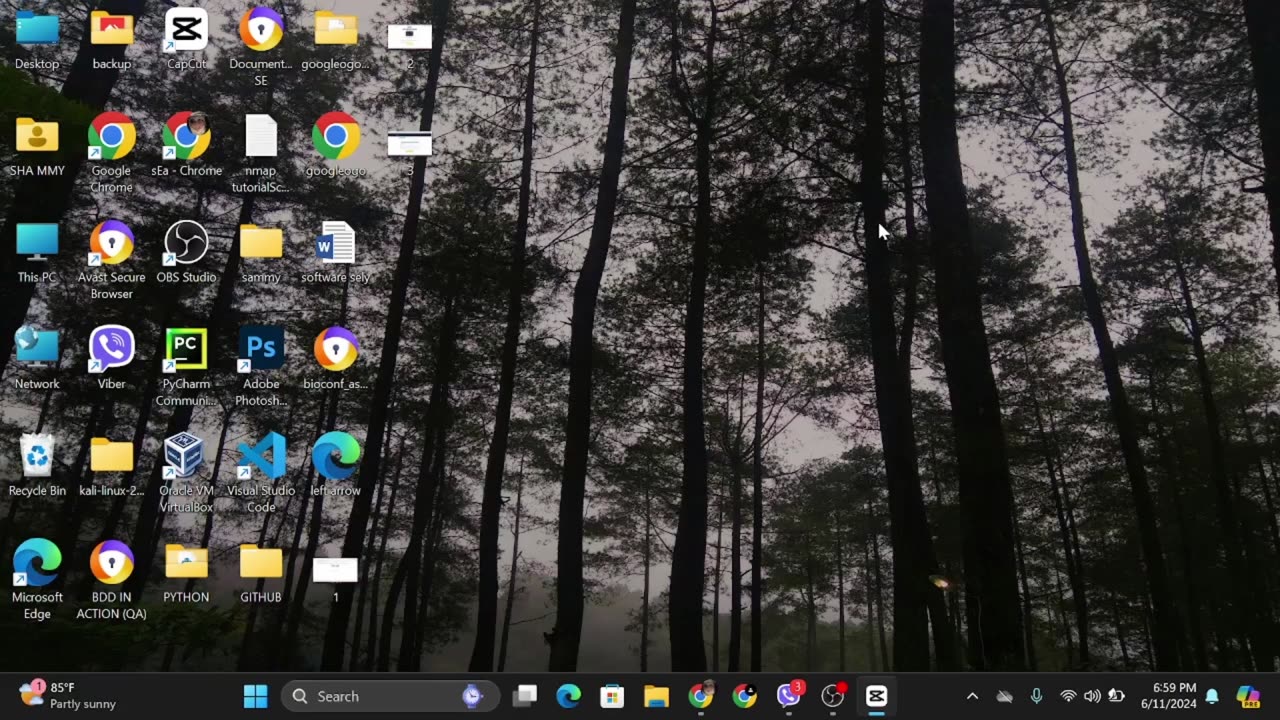Select the Avast Secure Browser shortcut
The width and height of the screenshot is (1280, 720).
pos(111,259)
